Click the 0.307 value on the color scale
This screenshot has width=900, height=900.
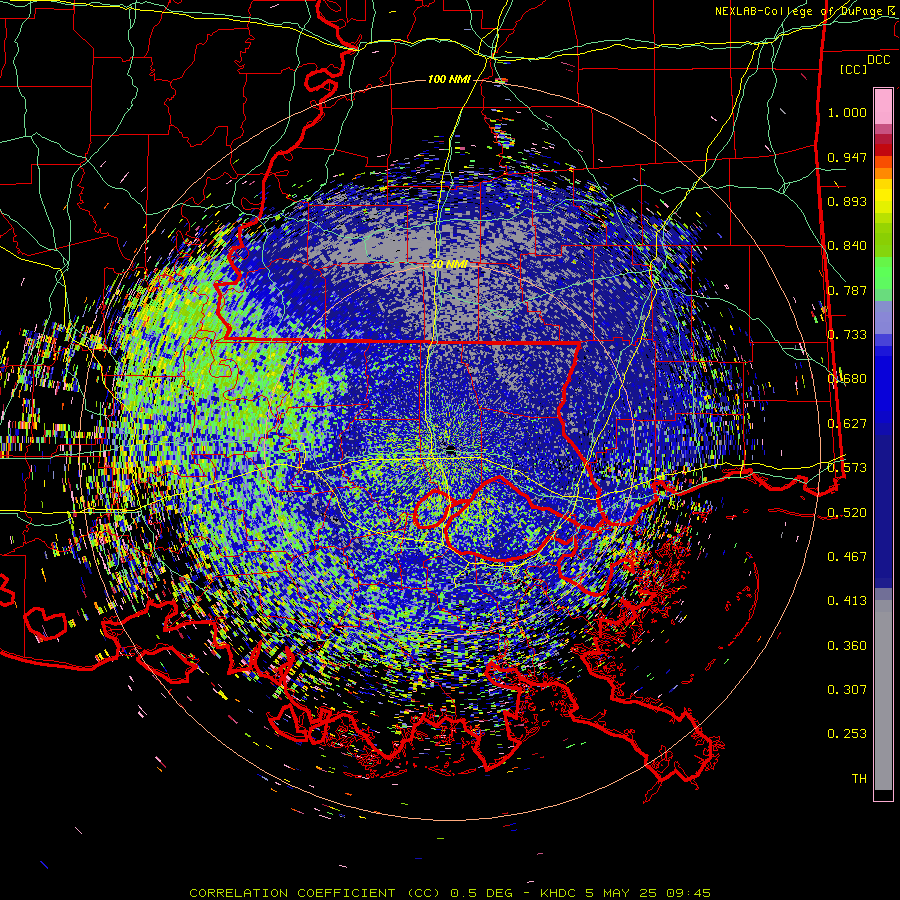click(x=847, y=690)
